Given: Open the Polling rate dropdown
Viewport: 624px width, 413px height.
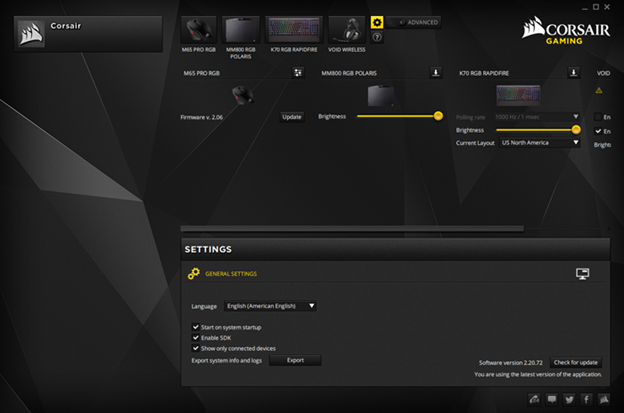Looking at the screenshot, I should tap(536, 117).
